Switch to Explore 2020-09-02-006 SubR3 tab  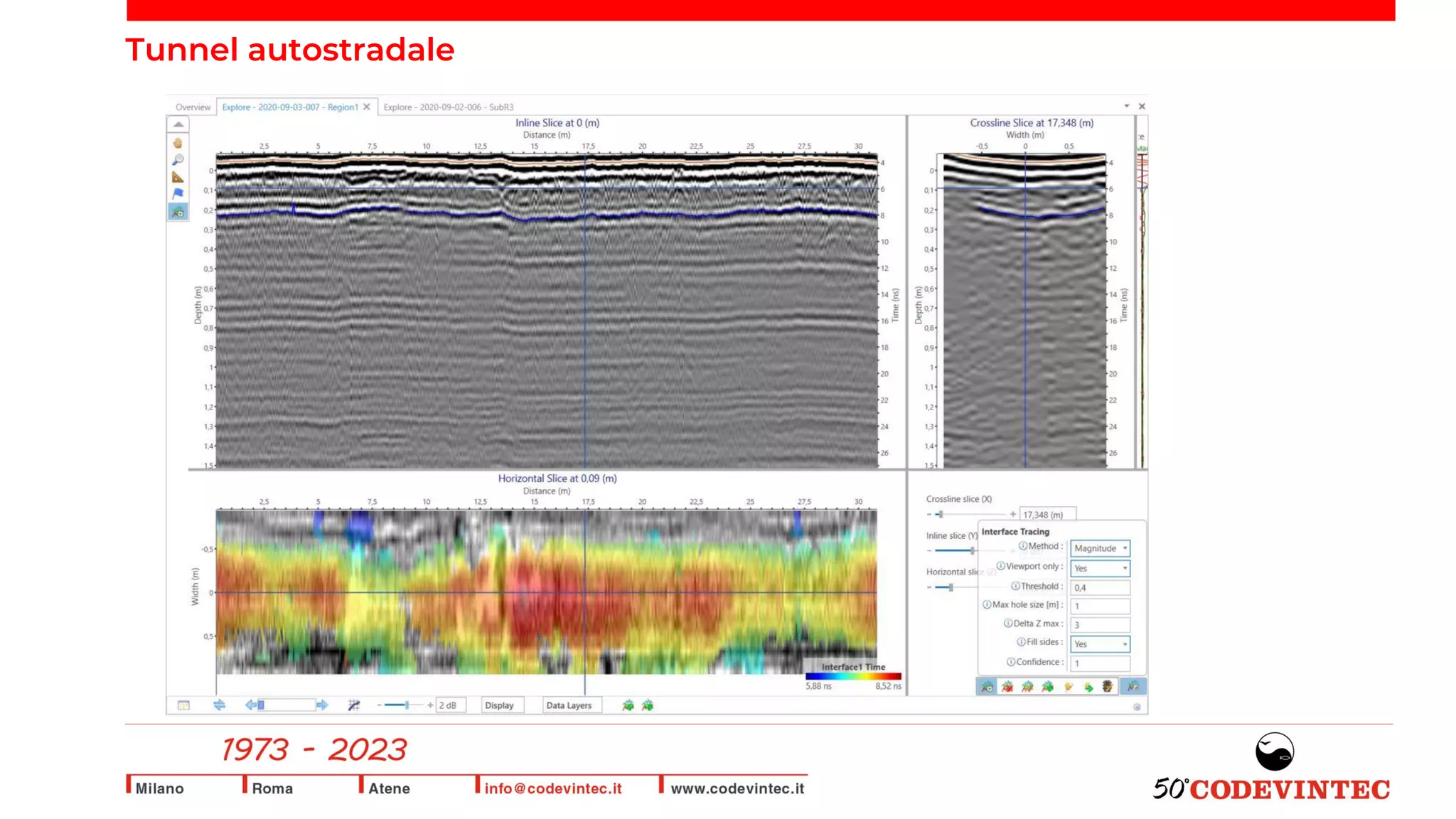click(448, 107)
